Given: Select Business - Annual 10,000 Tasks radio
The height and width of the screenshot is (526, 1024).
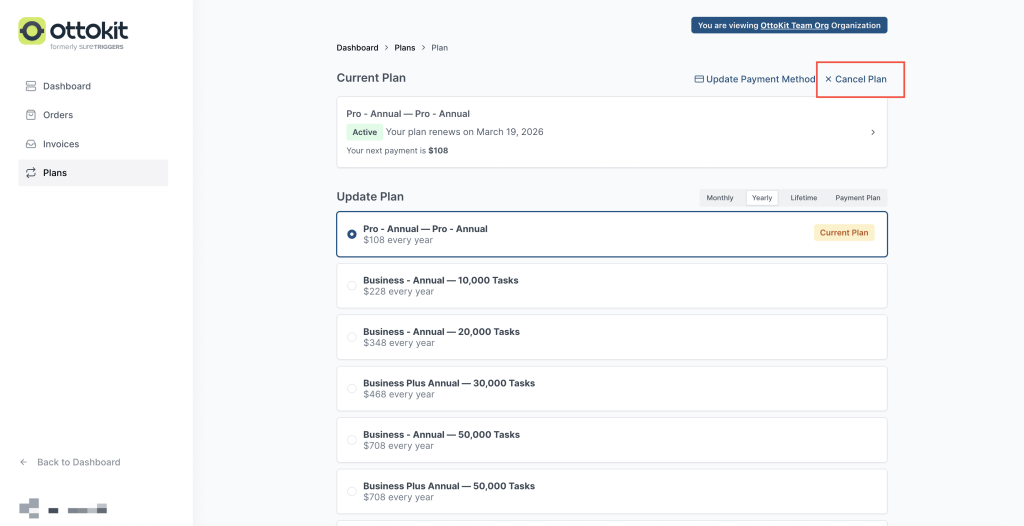Looking at the screenshot, I should (x=352, y=286).
